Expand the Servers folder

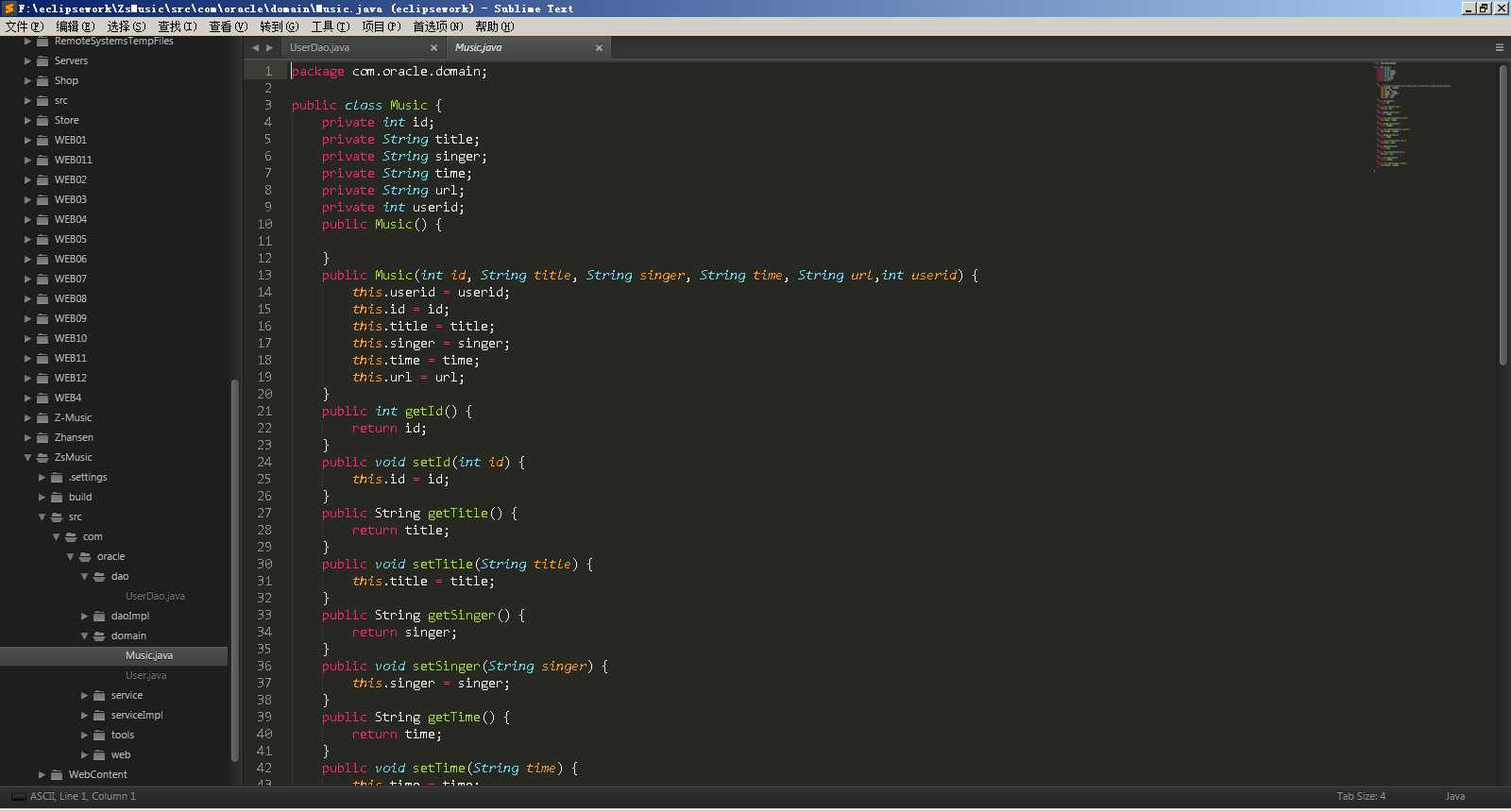coord(28,60)
